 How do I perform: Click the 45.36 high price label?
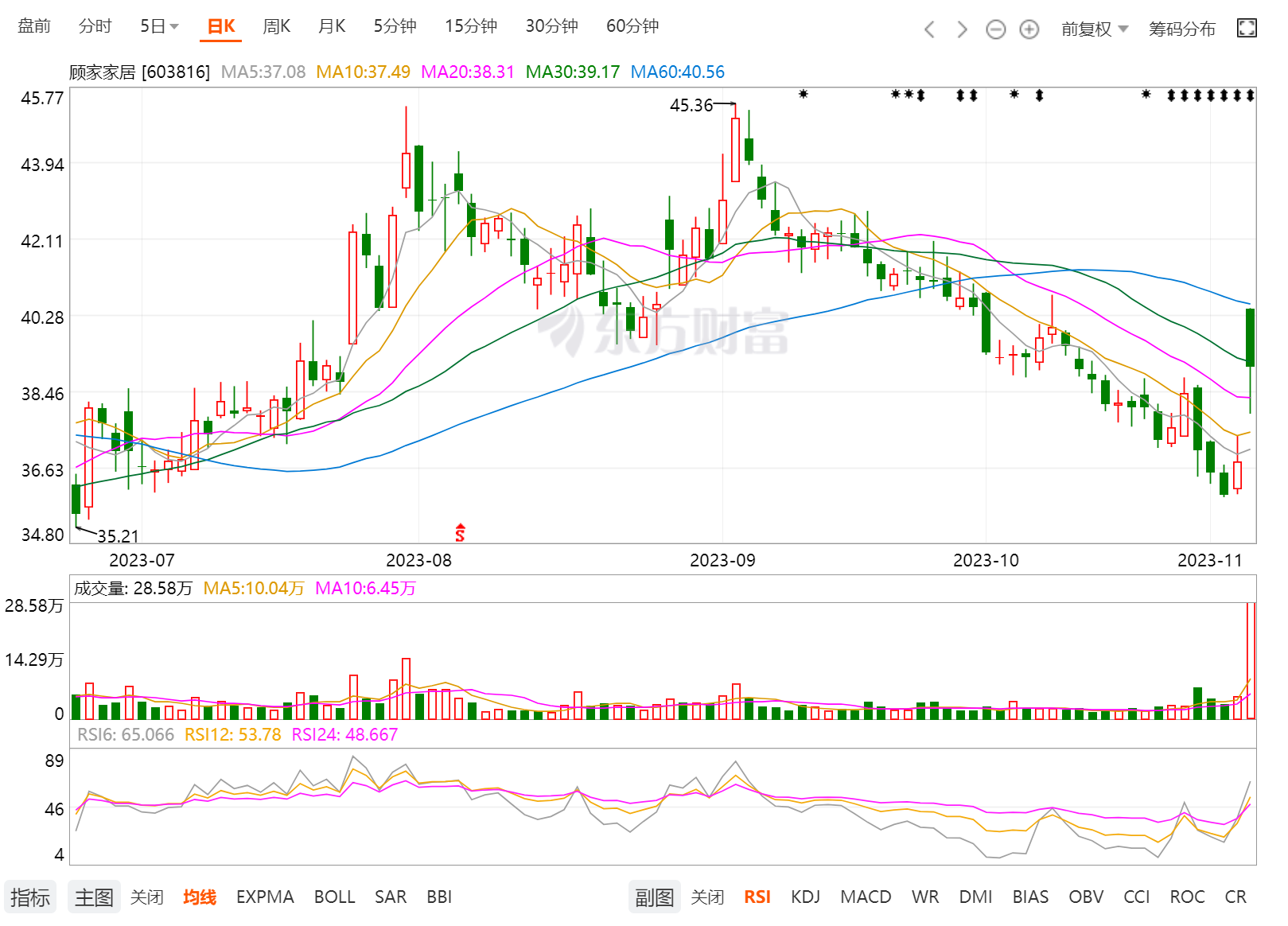[691, 106]
